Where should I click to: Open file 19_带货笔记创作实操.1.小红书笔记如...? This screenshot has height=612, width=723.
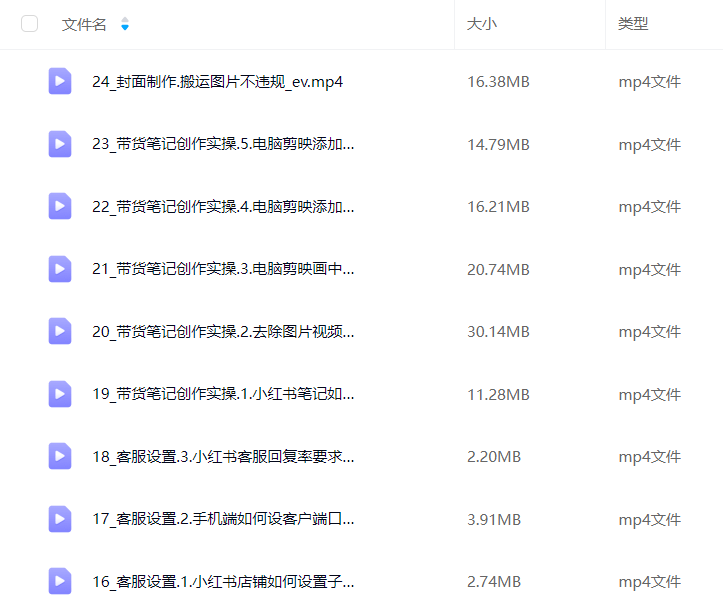(x=223, y=394)
